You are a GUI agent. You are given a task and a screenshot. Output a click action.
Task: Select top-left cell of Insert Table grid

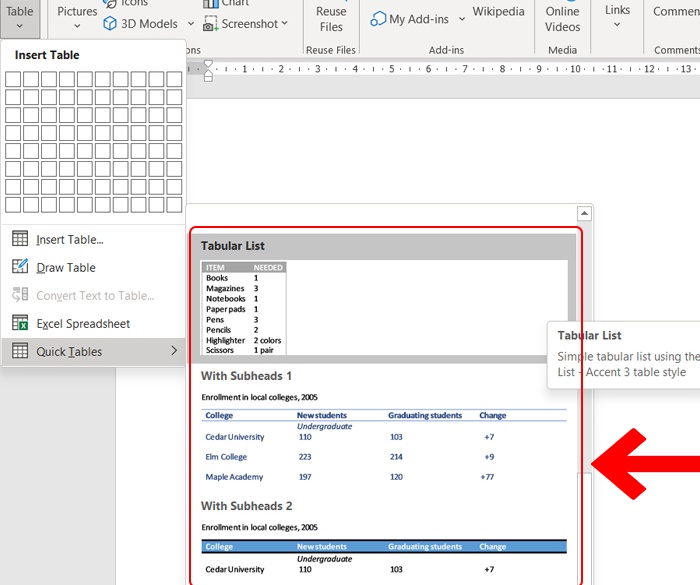point(13,79)
